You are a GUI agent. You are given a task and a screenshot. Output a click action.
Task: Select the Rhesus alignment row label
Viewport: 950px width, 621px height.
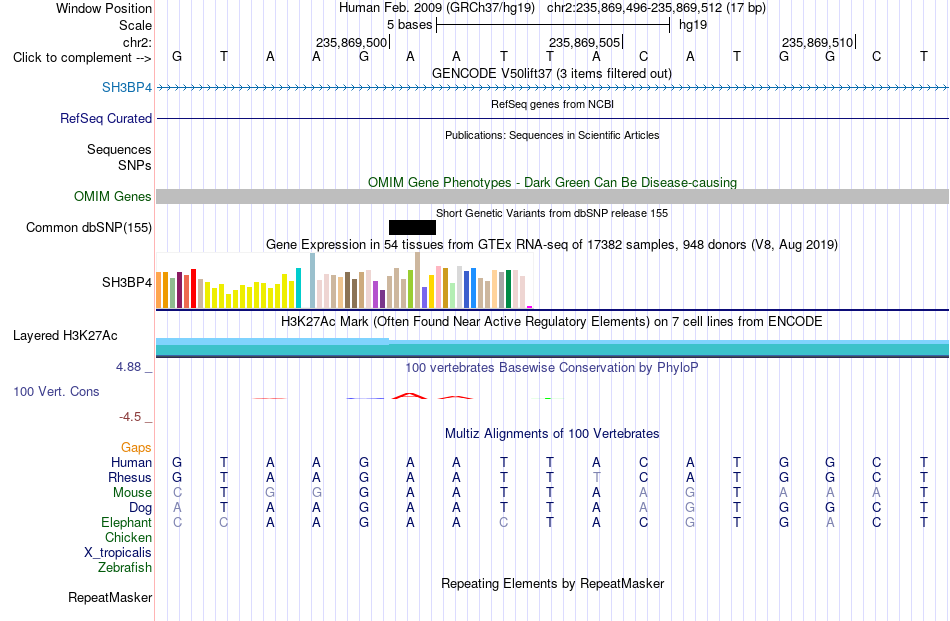pos(130,477)
